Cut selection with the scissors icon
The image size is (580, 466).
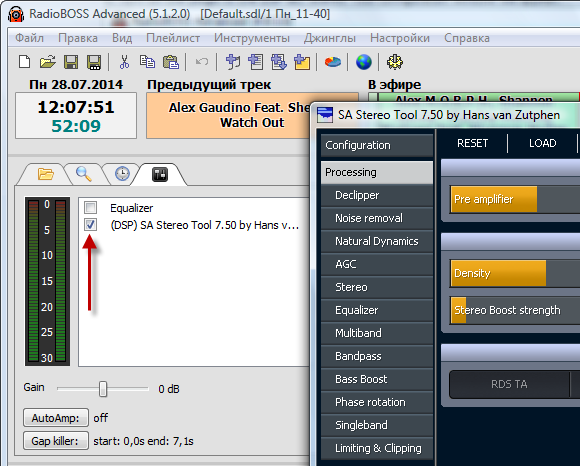coord(124,62)
